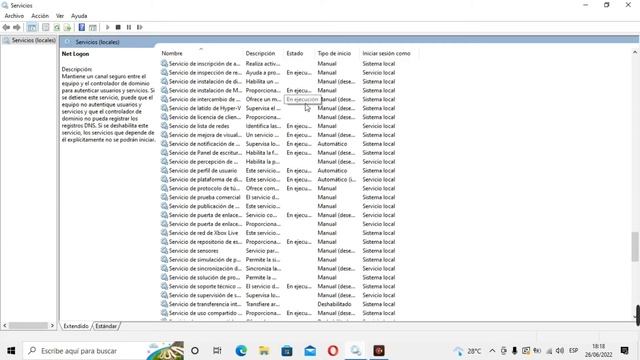Stop the service with stop icon
Screen dimensions: 640x360
point(118,27)
